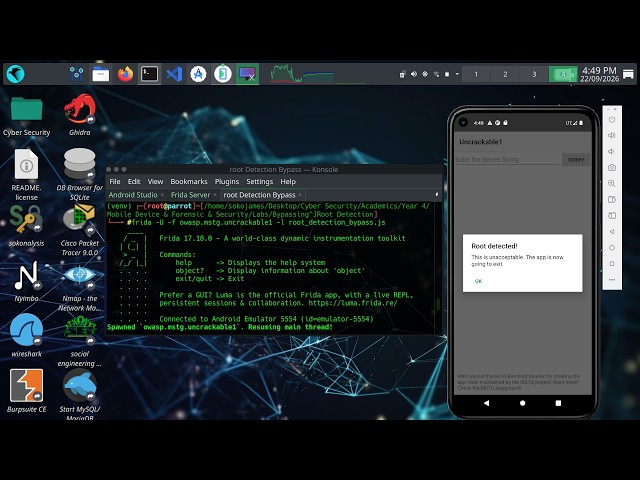Tap the Android recents square button
Image resolution: width=640 pixels, height=480 pixels.
click(x=558, y=403)
